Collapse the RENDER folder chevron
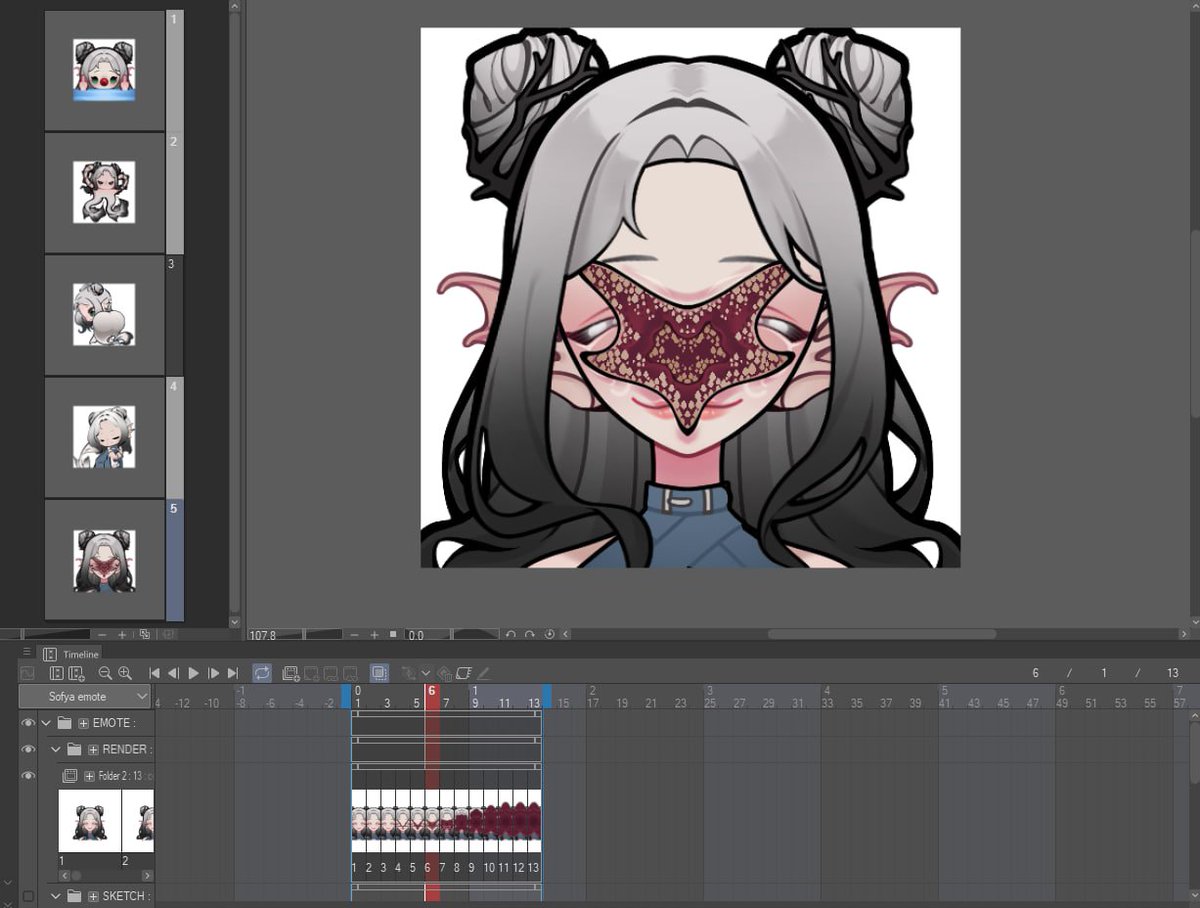The image size is (1200, 908). 56,749
